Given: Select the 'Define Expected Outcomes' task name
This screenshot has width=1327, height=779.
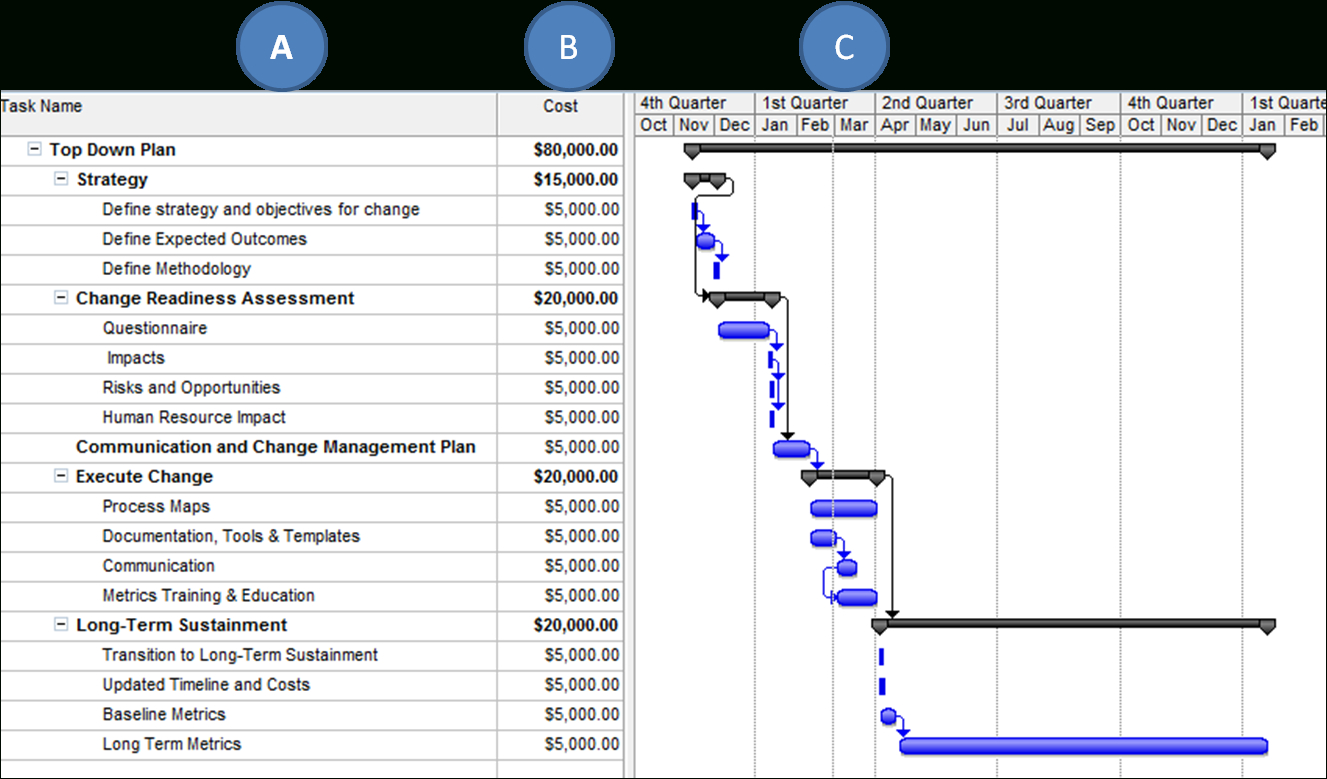Looking at the screenshot, I should click(204, 239).
